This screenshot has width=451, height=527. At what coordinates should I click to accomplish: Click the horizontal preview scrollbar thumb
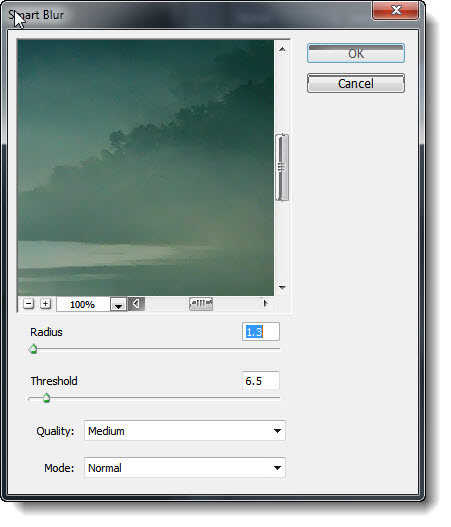click(201, 304)
